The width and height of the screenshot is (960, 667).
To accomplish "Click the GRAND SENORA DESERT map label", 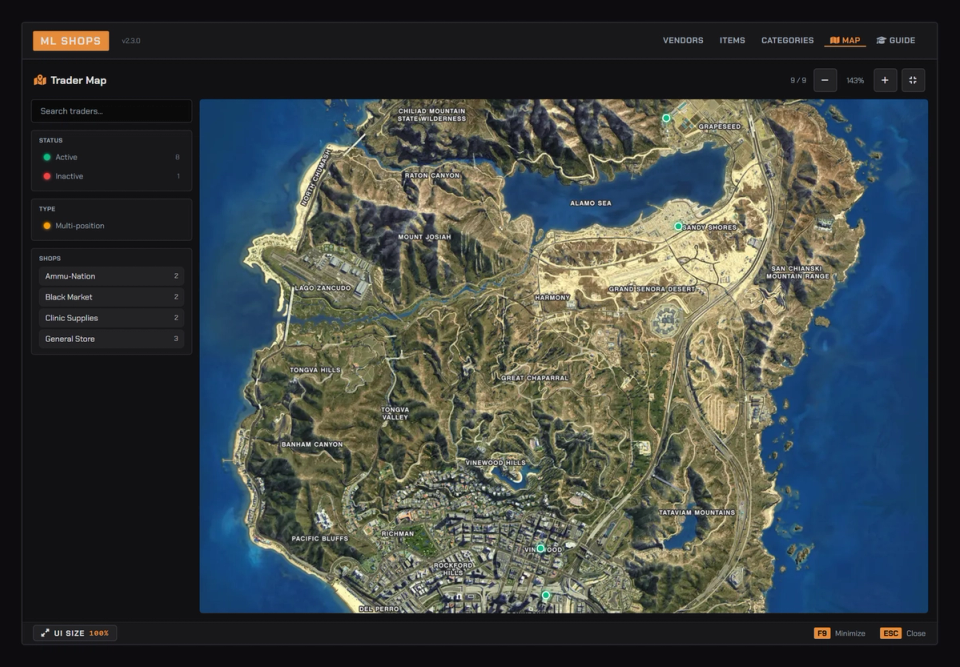I will point(652,289).
